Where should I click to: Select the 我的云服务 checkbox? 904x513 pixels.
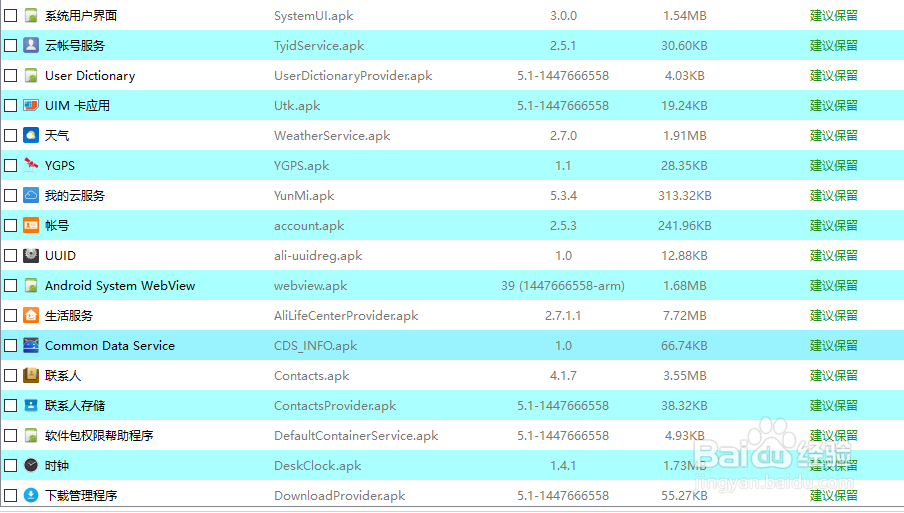tap(10, 195)
